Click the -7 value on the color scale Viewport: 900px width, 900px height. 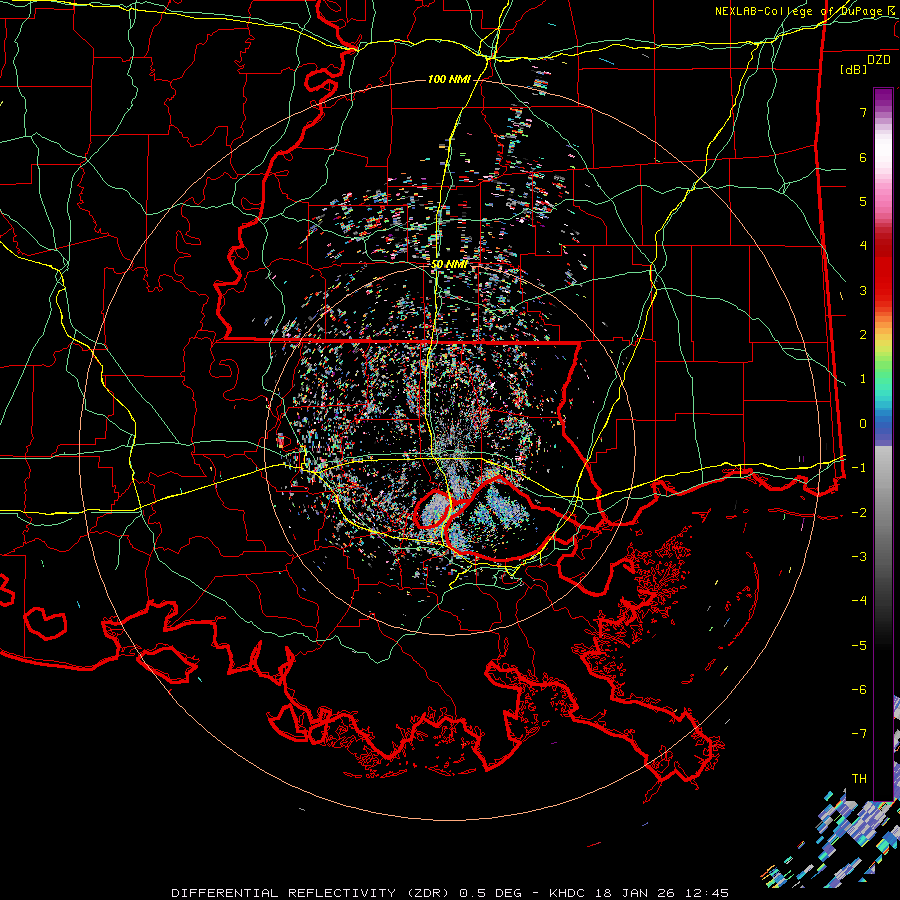pyautogui.click(x=859, y=734)
